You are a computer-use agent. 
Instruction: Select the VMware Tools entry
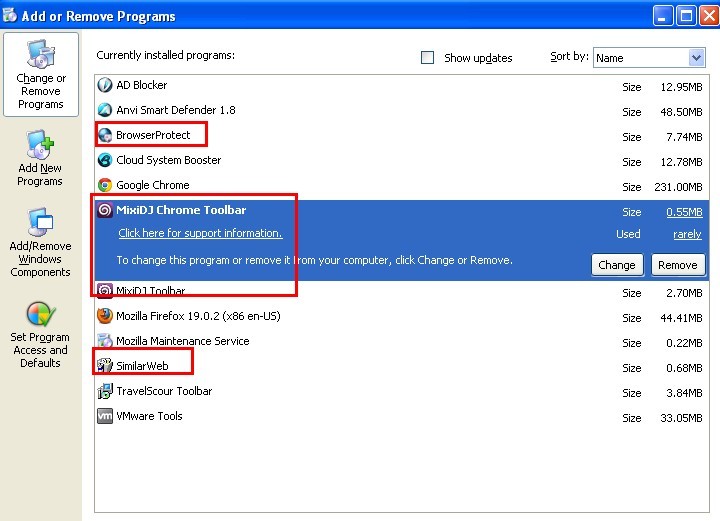point(149,416)
